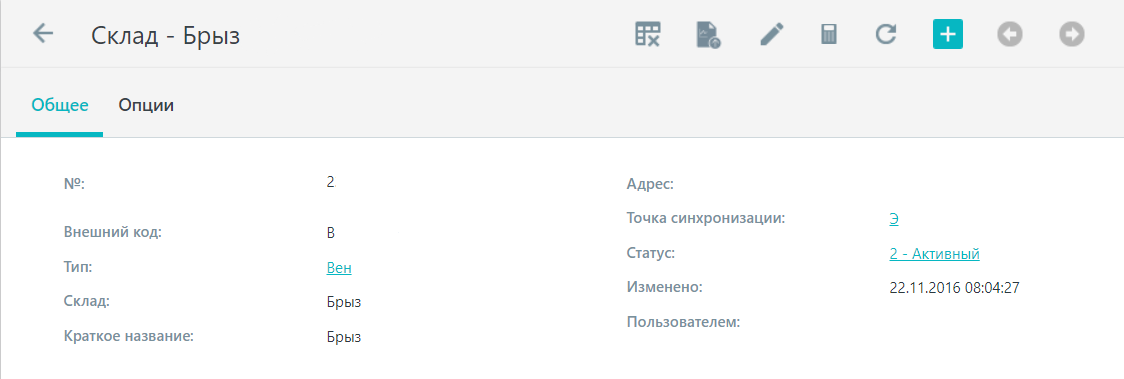Select the Брыз value next to Склад
The image size is (1124, 379).
click(x=343, y=302)
